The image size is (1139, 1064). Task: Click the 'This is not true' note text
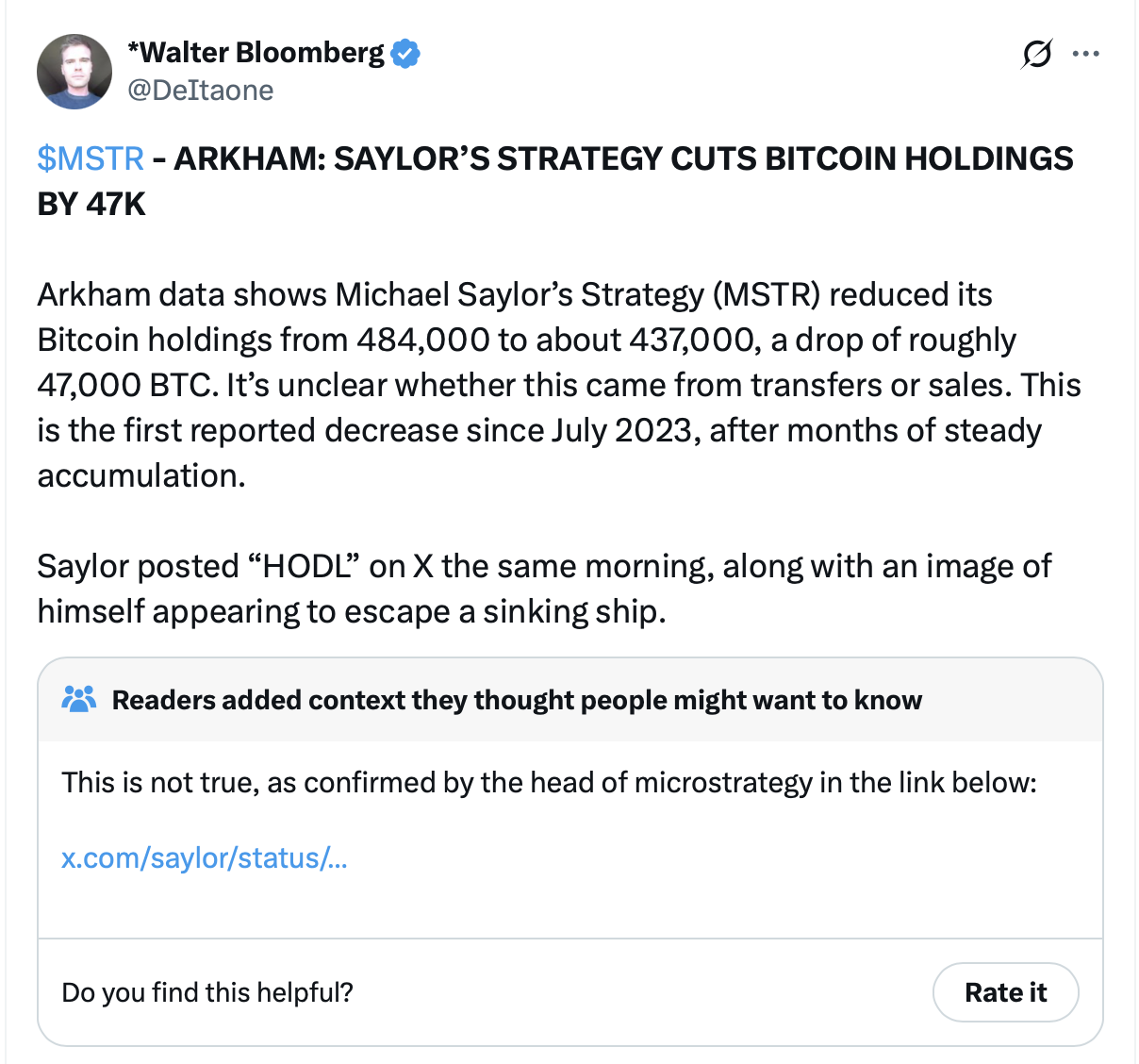pyautogui.click(x=549, y=783)
